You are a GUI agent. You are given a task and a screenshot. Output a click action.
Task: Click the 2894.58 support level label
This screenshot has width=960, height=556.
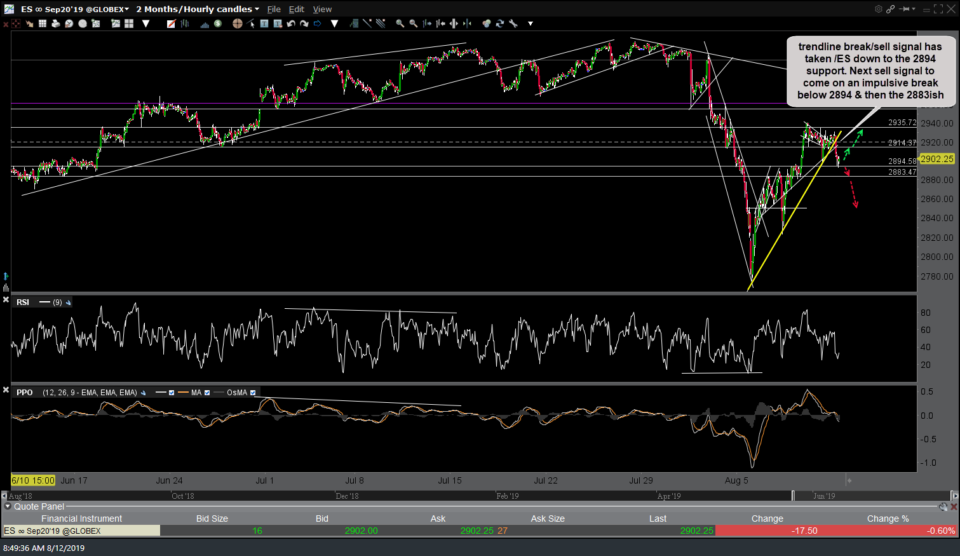pyautogui.click(x=902, y=161)
